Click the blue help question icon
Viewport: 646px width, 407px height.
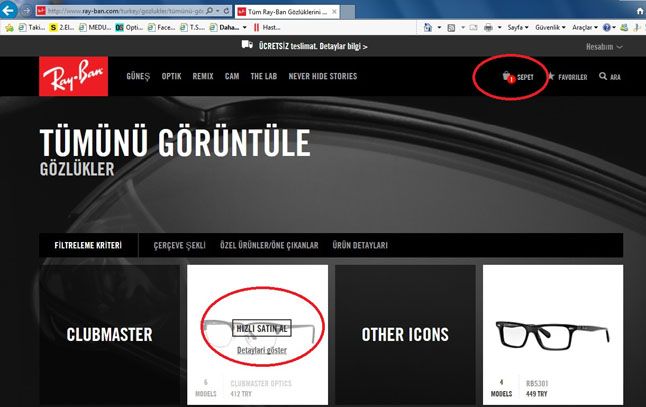pos(606,28)
